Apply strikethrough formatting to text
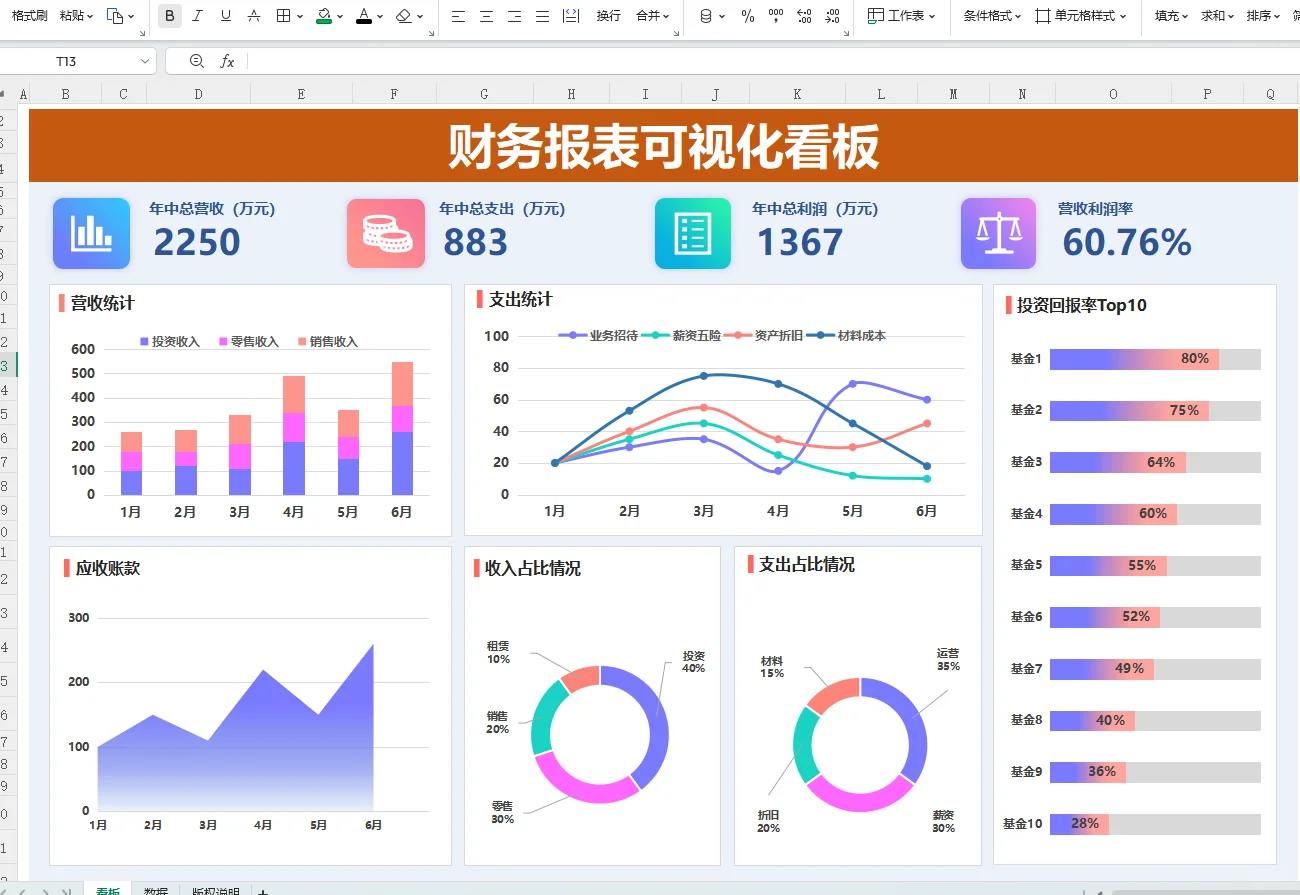 (x=253, y=16)
